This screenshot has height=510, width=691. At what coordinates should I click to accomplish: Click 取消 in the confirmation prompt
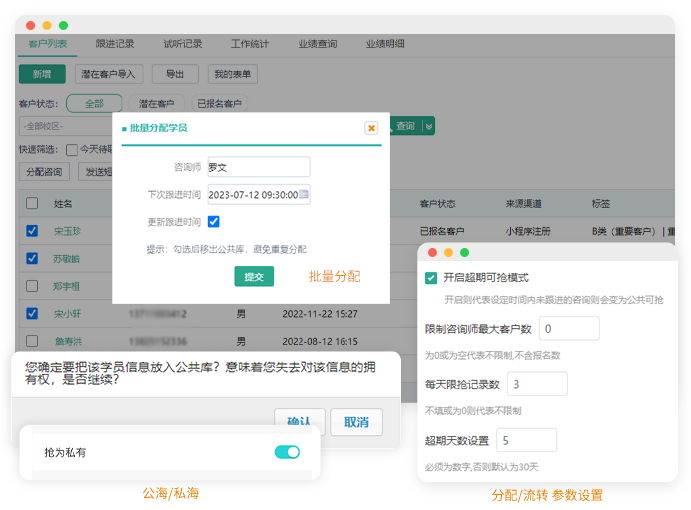[x=356, y=422]
